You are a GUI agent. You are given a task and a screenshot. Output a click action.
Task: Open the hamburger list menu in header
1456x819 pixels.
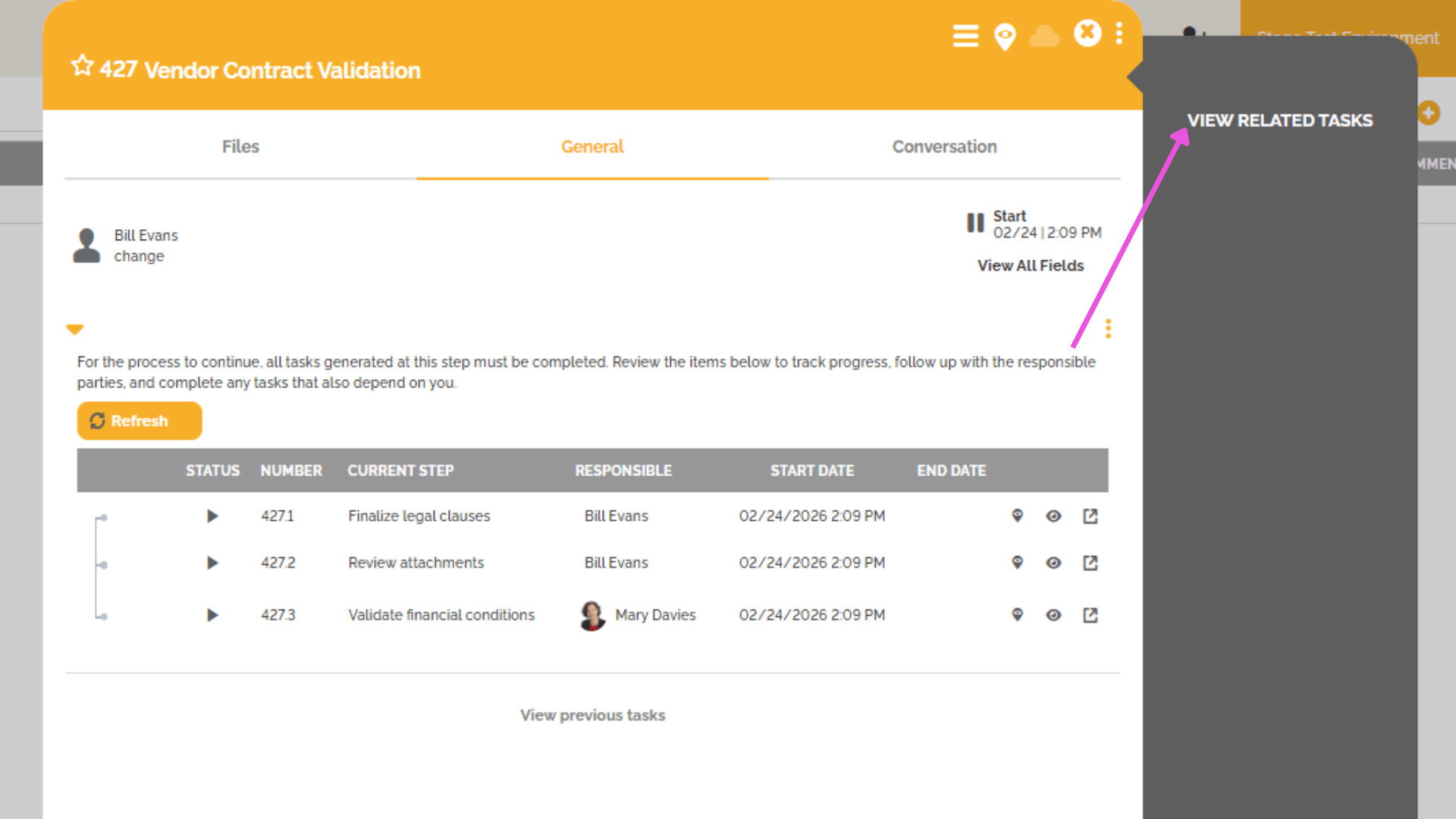(x=965, y=36)
